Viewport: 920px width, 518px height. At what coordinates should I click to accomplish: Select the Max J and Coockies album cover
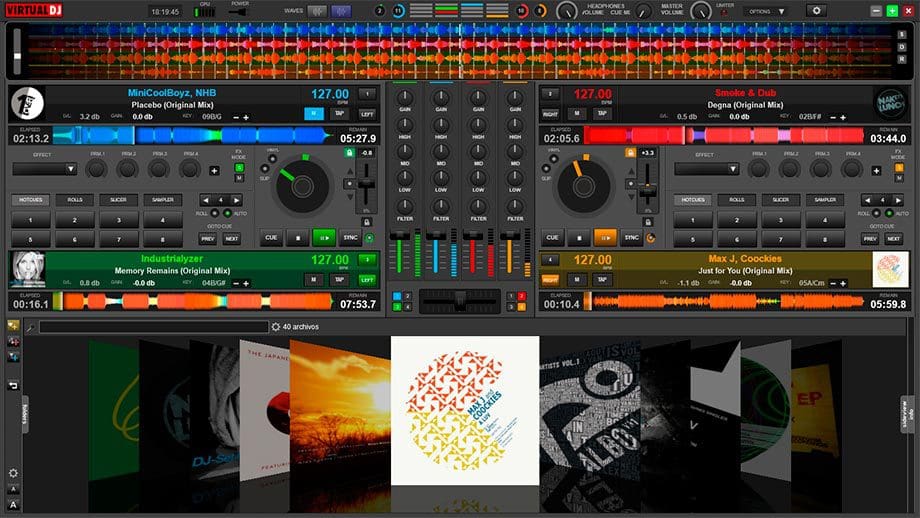(x=465, y=411)
